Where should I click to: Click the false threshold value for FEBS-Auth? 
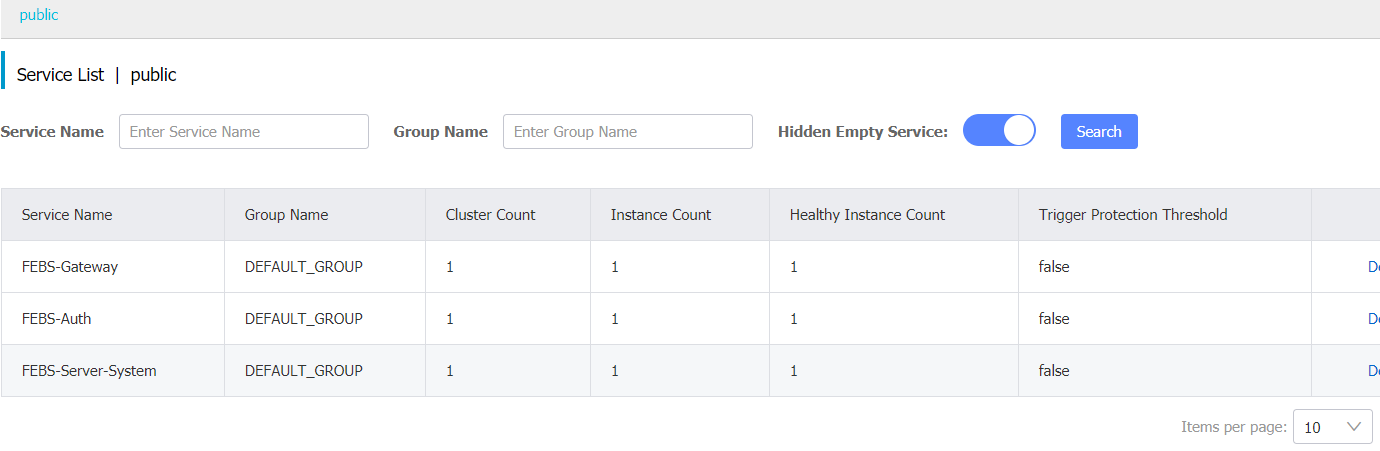(1054, 319)
